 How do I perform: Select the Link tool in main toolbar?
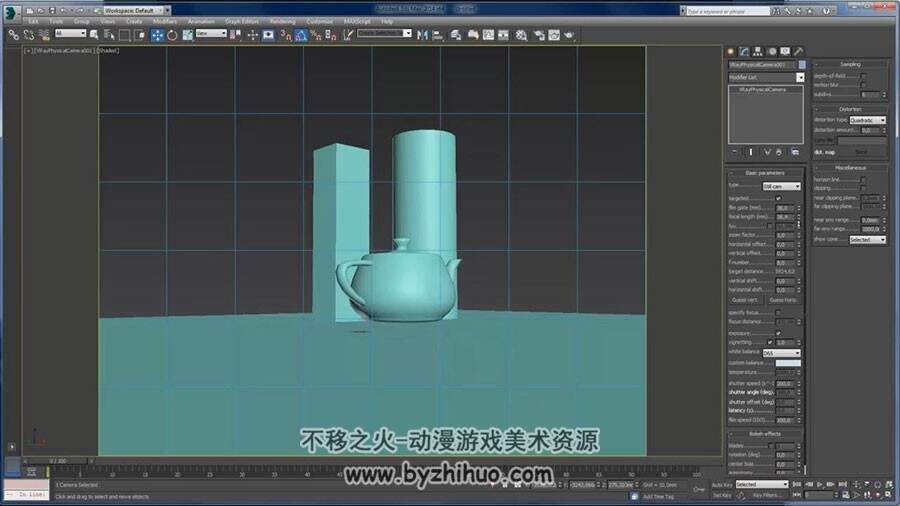pyautogui.click(x=14, y=35)
